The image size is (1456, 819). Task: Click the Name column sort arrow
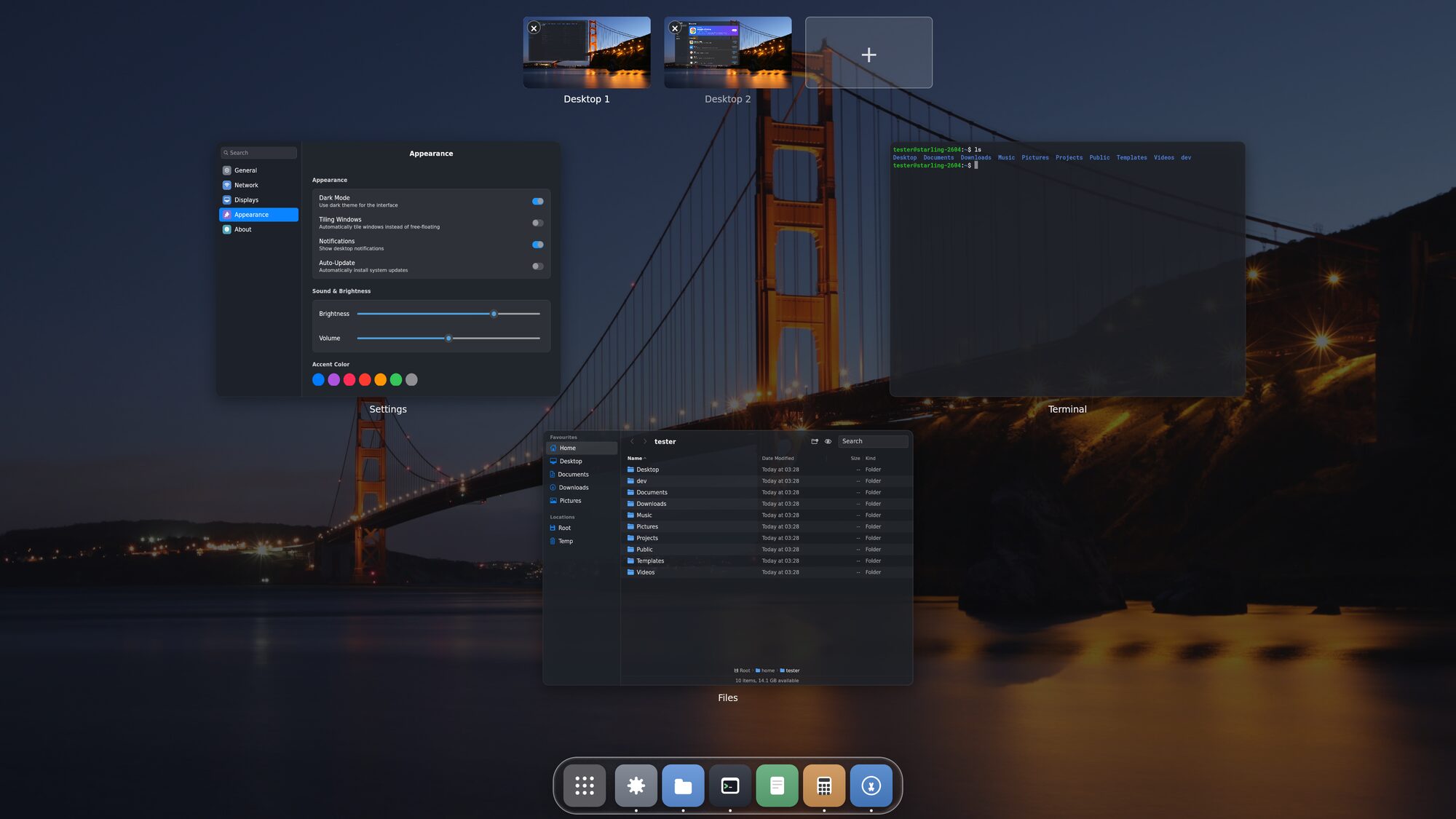645,459
